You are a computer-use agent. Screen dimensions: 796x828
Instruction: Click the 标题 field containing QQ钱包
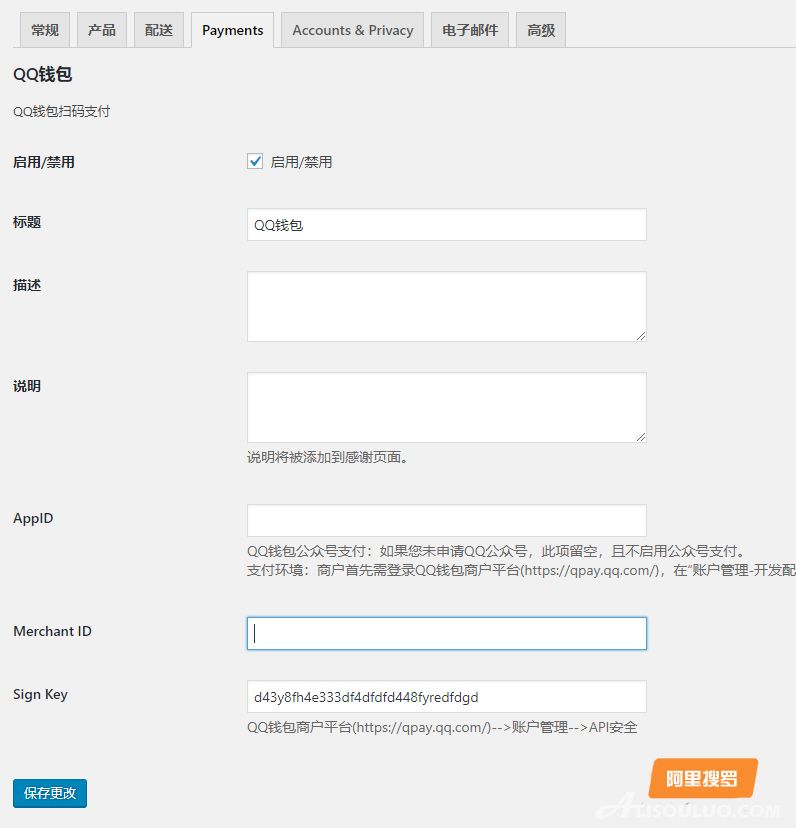447,225
